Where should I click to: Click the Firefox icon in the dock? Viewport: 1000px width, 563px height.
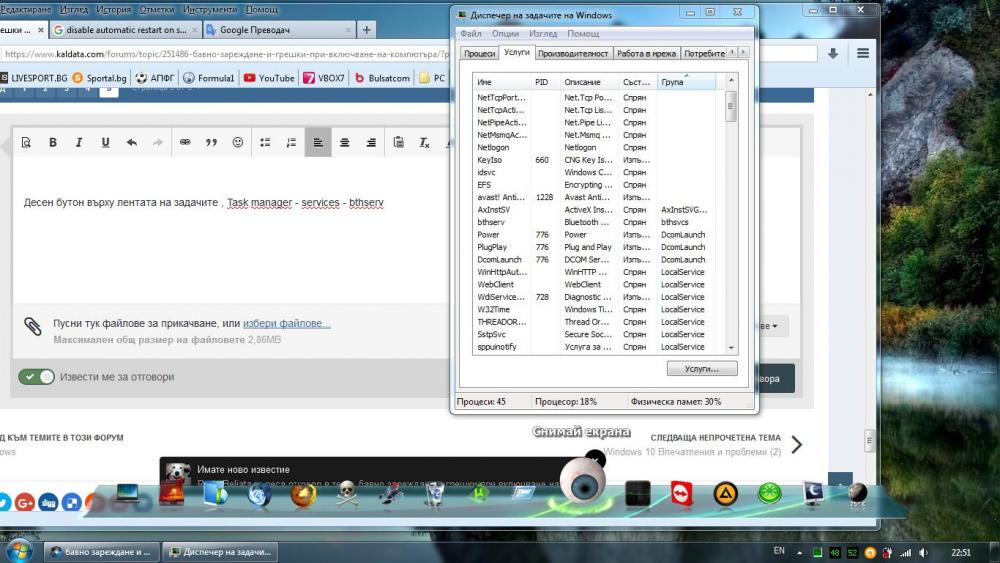(303, 494)
